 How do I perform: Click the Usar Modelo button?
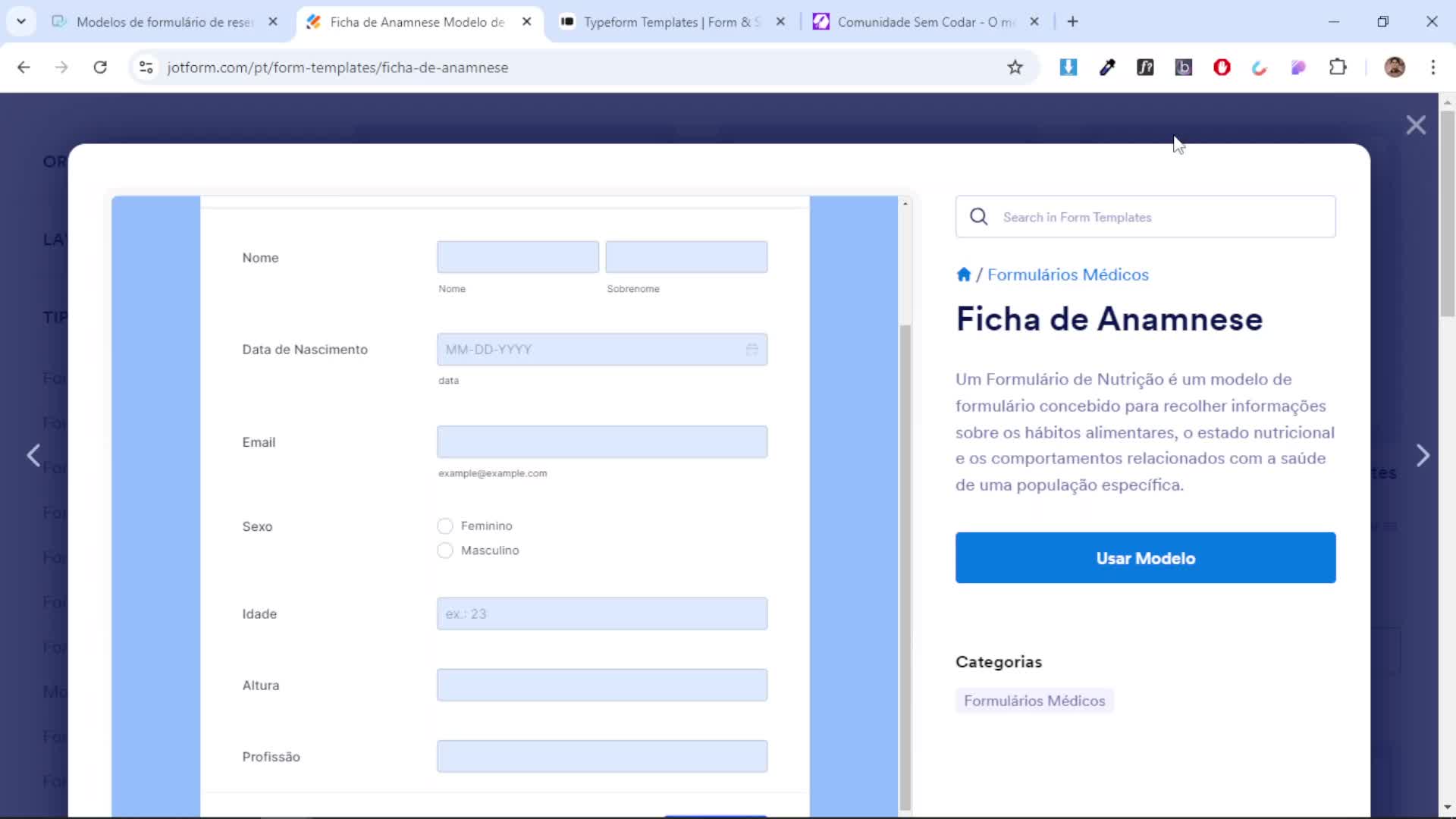coord(1145,558)
